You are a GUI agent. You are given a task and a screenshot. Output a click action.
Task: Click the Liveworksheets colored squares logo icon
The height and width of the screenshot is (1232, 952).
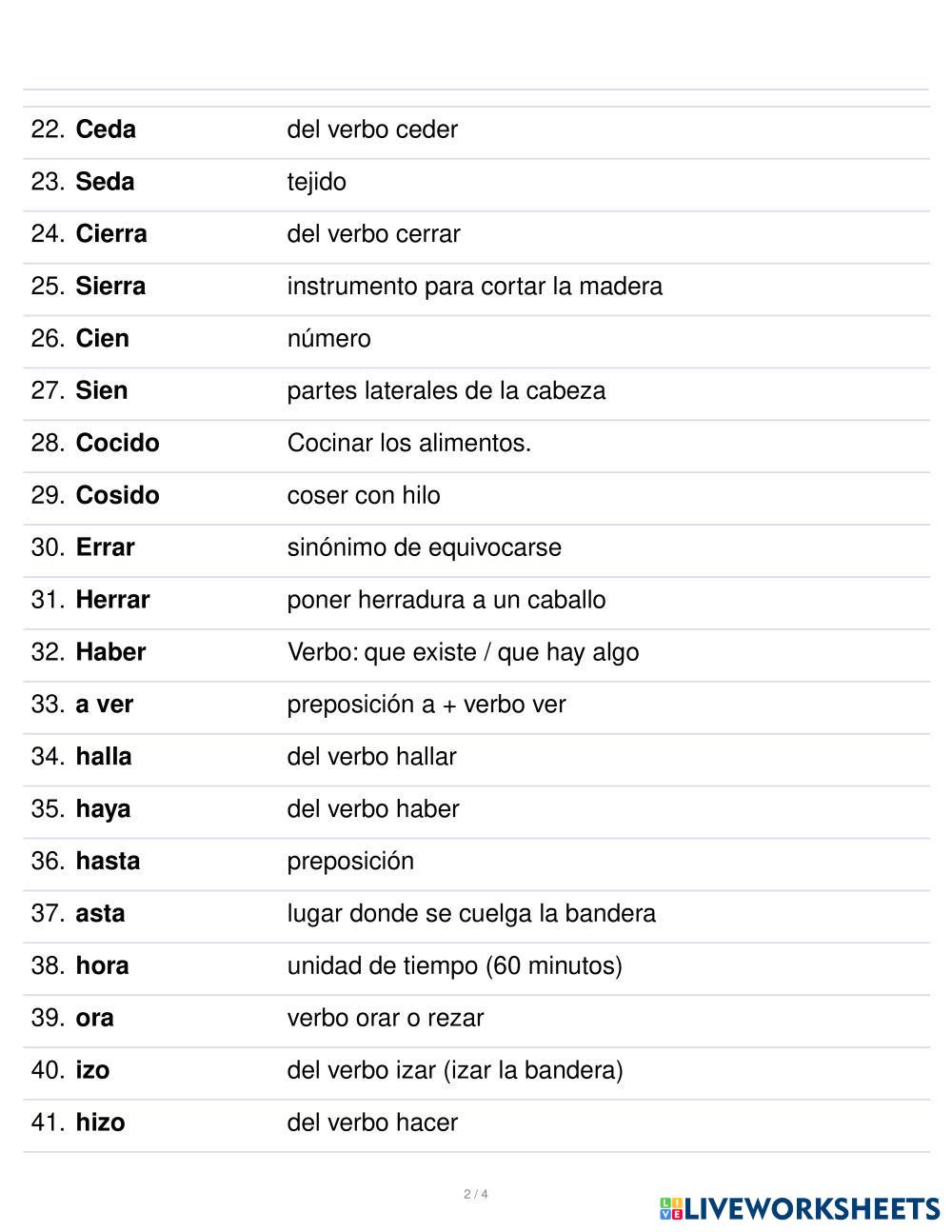(x=671, y=1209)
